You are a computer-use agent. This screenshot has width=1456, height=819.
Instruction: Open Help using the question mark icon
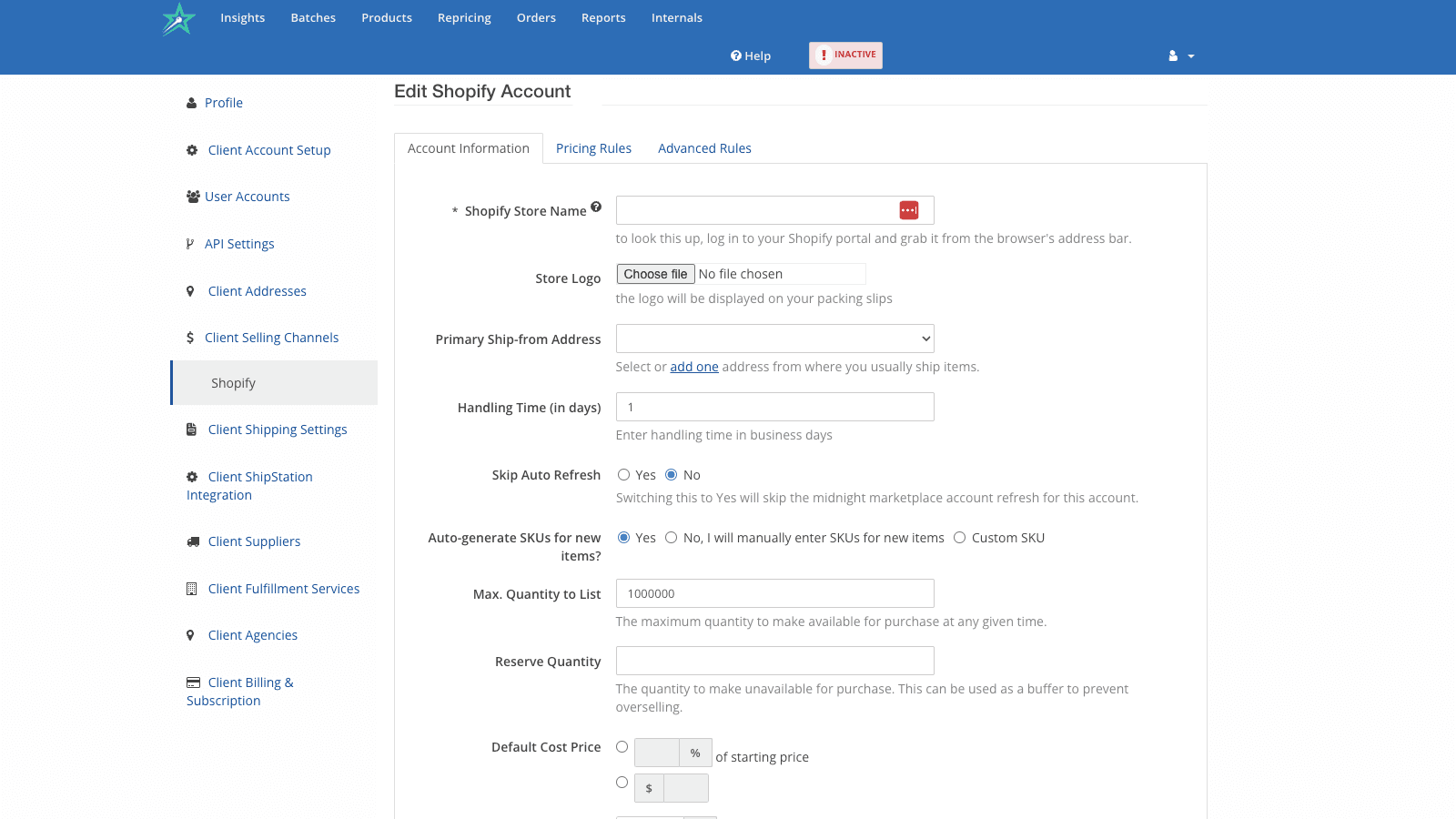pyautogui.click(x=735, y=56)
